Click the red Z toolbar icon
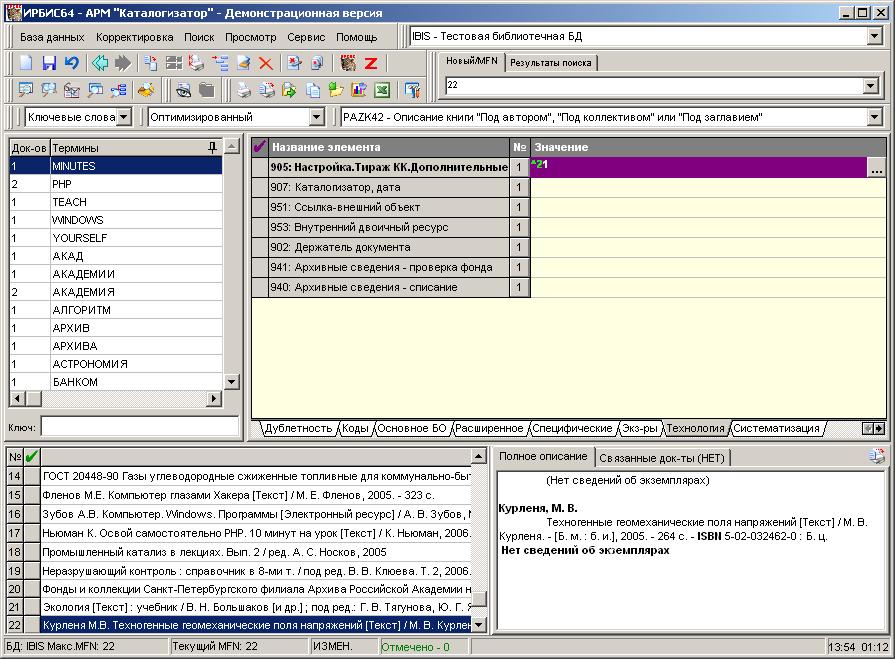The image size is (895, 659). 370,63
